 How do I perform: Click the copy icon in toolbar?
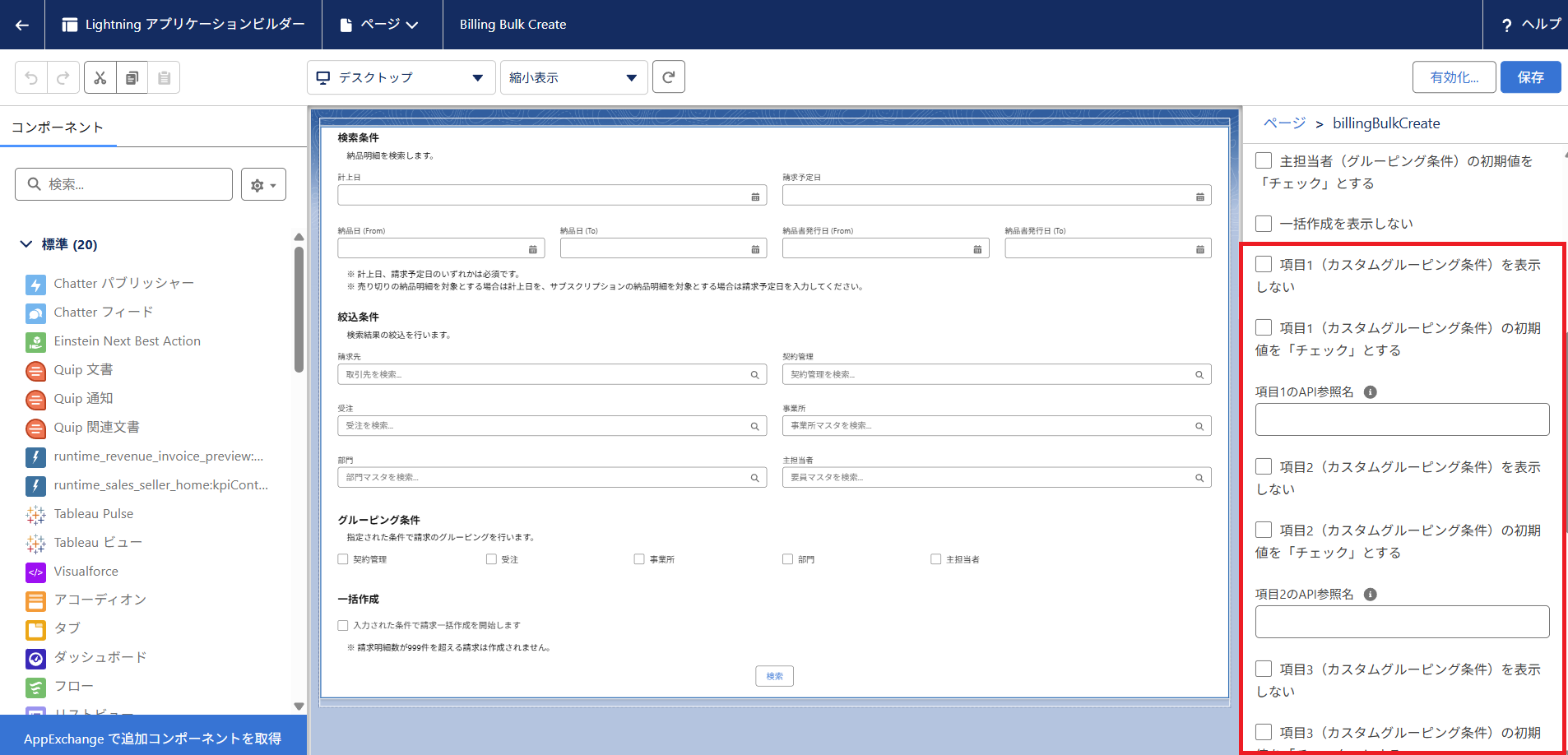[132, 77]
